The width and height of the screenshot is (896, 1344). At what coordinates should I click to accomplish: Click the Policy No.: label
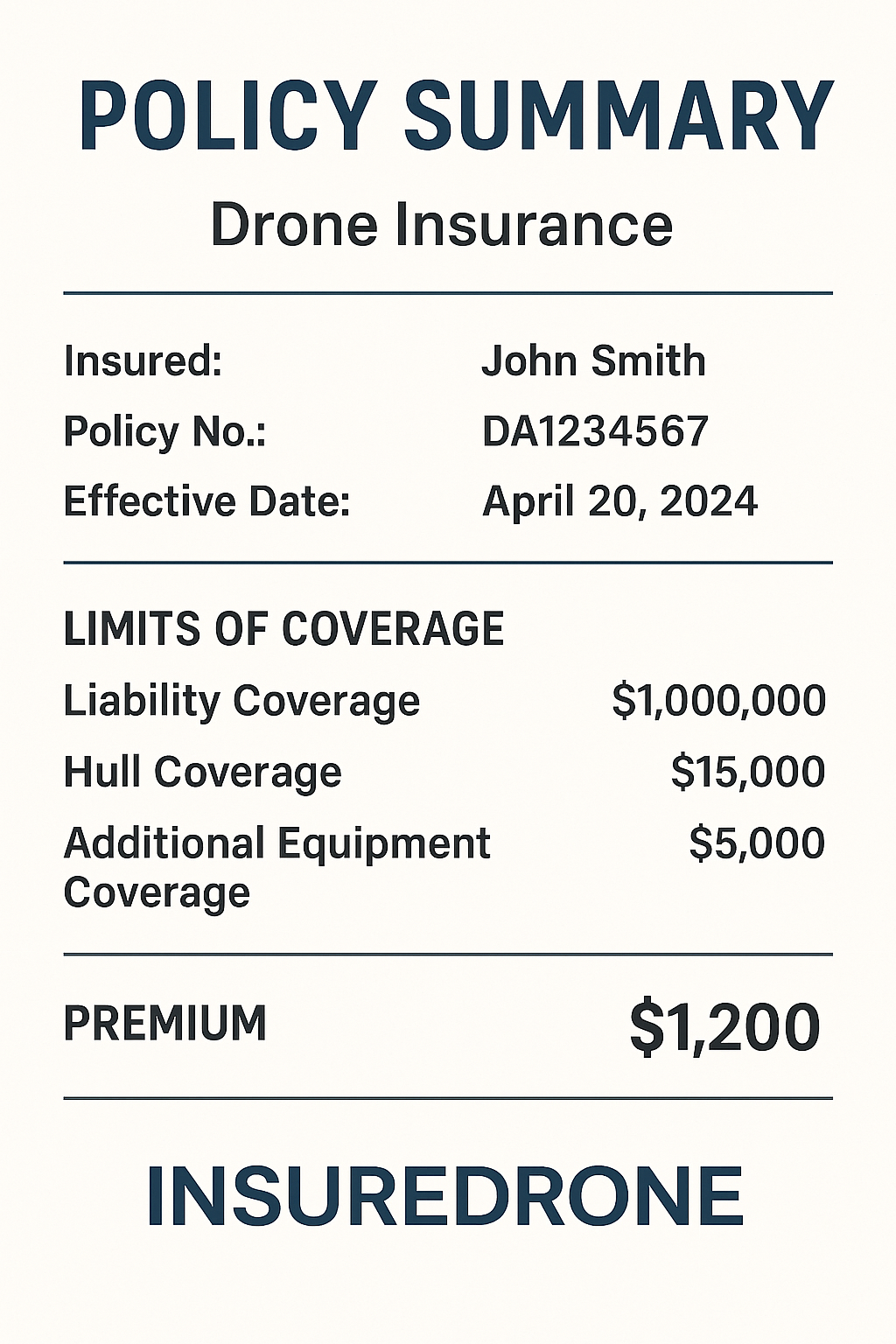pos(164,431)
